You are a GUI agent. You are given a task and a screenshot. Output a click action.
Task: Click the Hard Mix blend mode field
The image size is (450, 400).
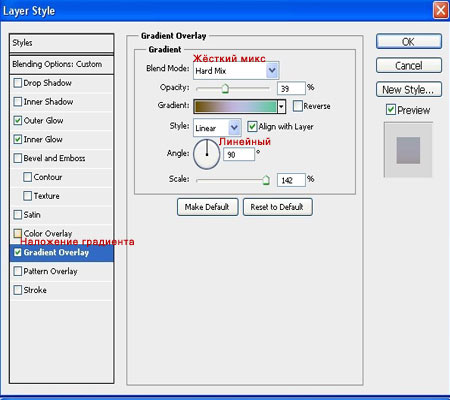(236, 70)
